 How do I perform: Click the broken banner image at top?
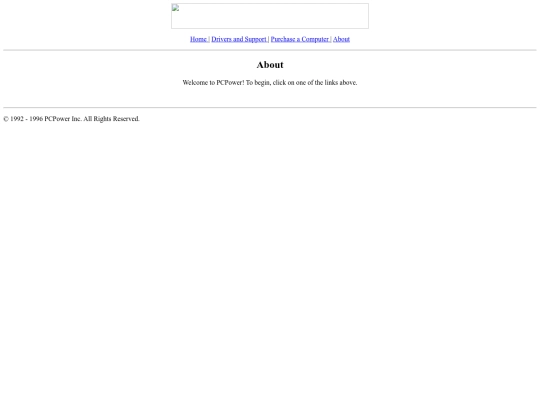270,16
